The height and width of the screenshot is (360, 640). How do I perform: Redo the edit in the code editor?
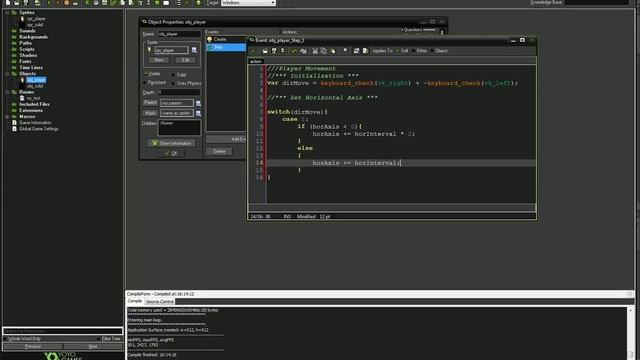click(x=303, y=51)
